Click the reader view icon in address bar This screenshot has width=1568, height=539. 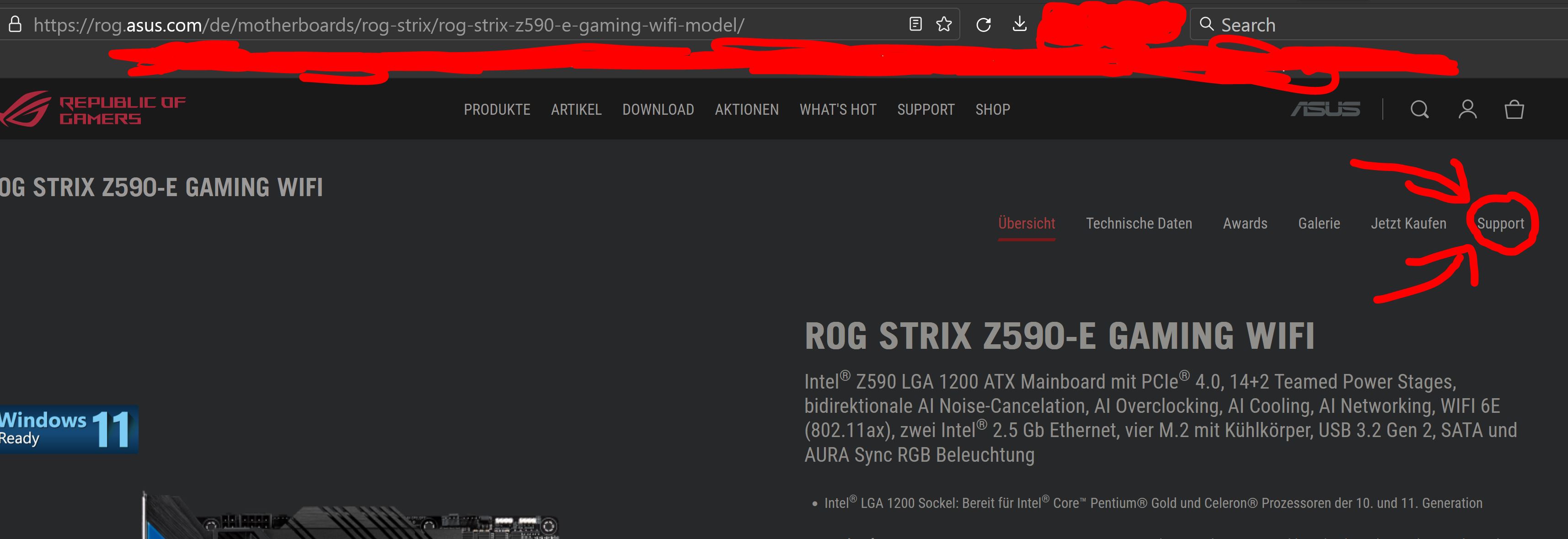(915, 24)
